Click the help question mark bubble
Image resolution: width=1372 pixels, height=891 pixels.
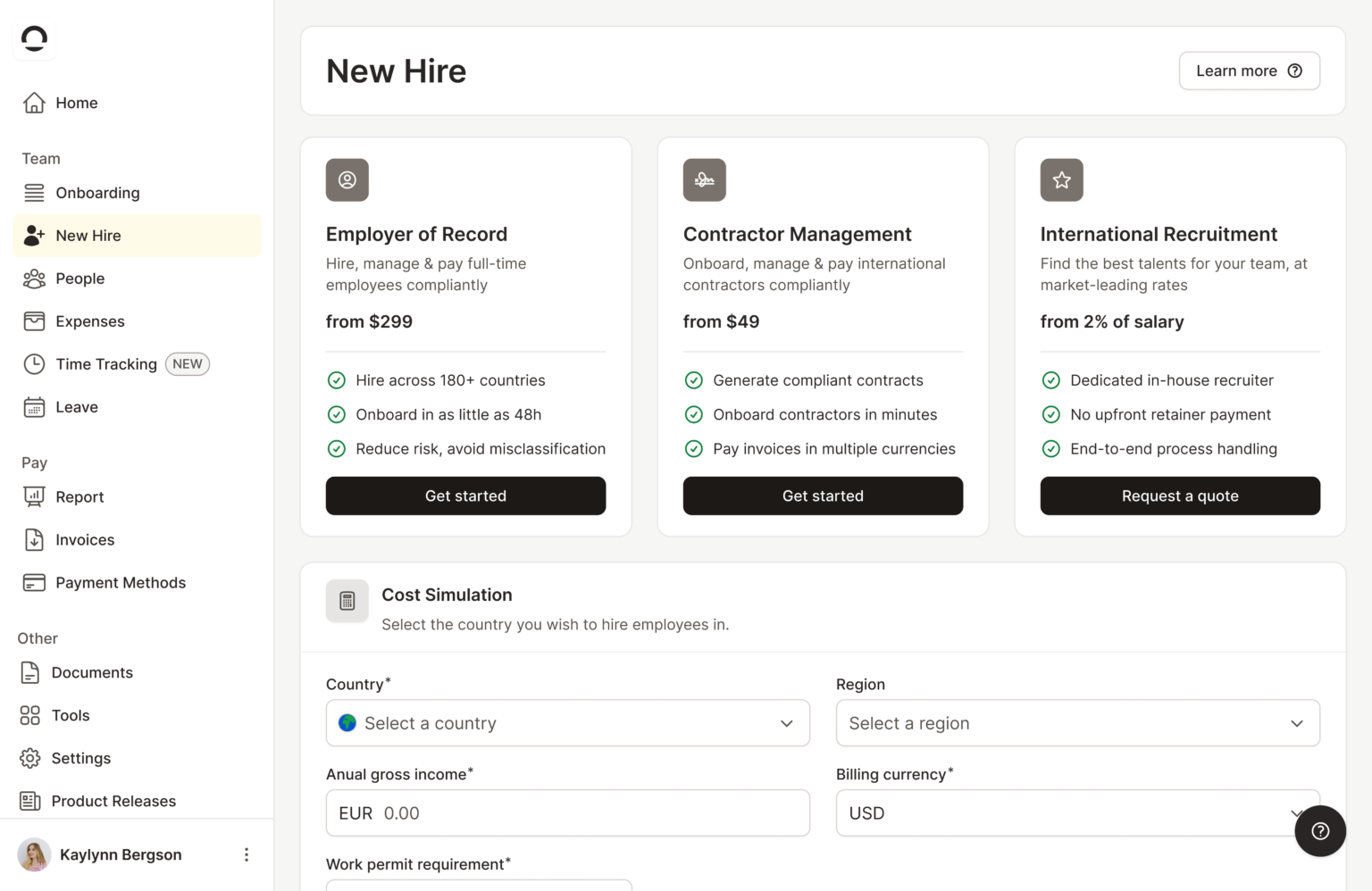(1320, 830)
